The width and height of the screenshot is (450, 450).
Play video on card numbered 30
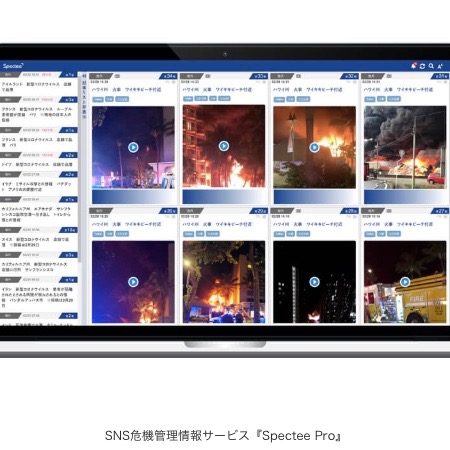coord(133,282)
